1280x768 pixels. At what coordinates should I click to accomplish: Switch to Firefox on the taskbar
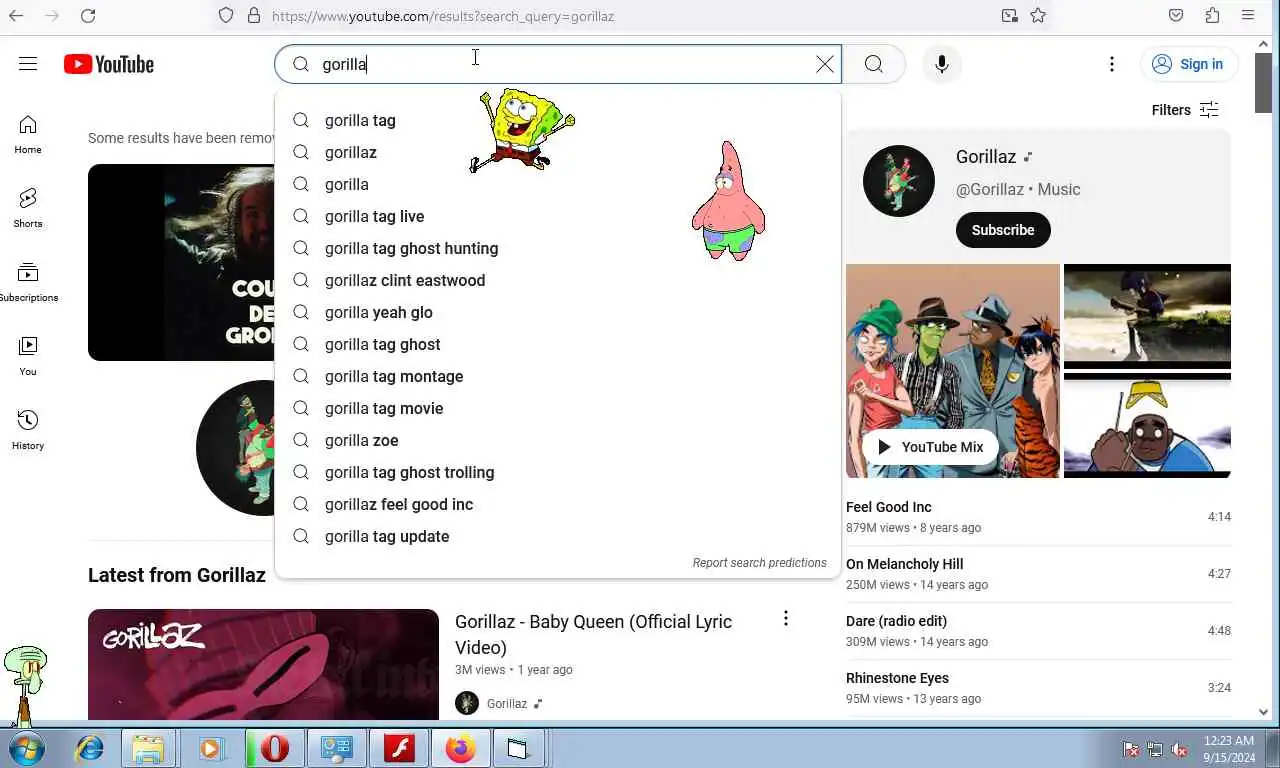[460, 748]
